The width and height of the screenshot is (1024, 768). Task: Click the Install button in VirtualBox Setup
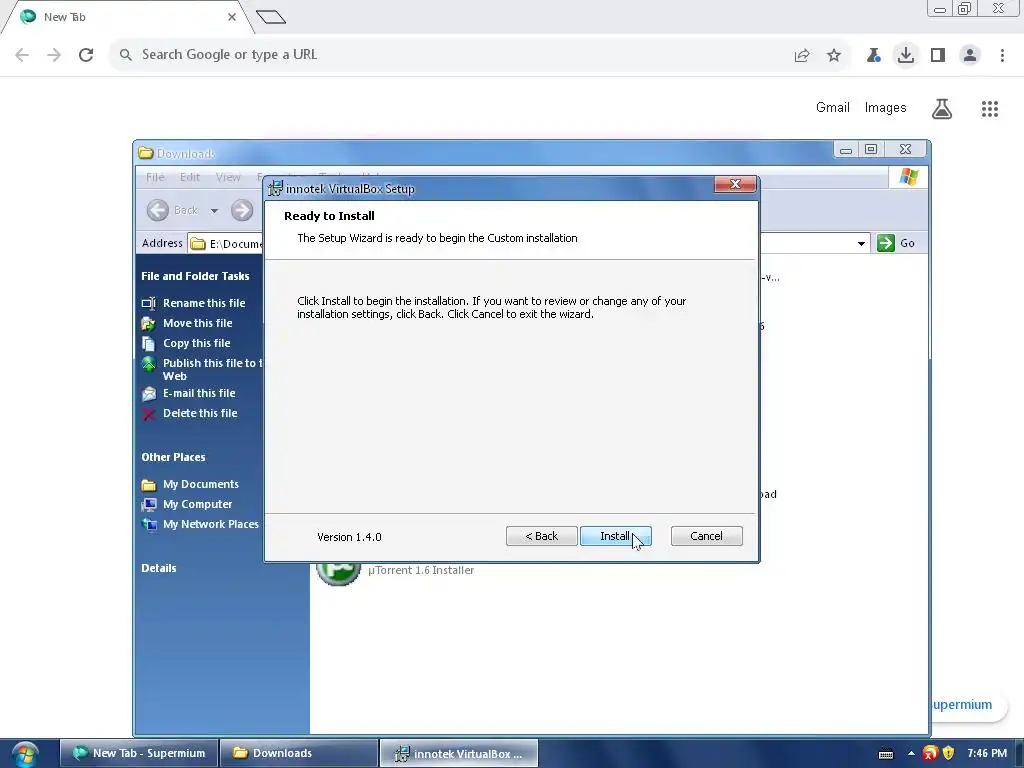[615, 536]
